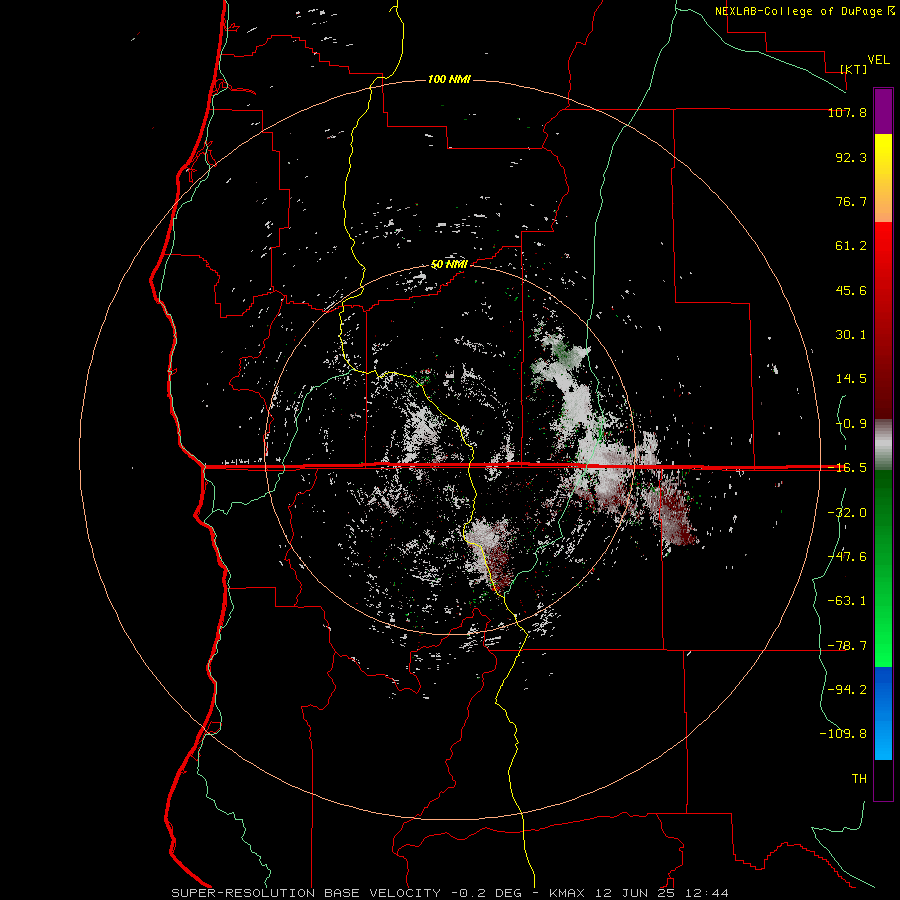Select the -109.8 velocity scale label

click(843, 734)
